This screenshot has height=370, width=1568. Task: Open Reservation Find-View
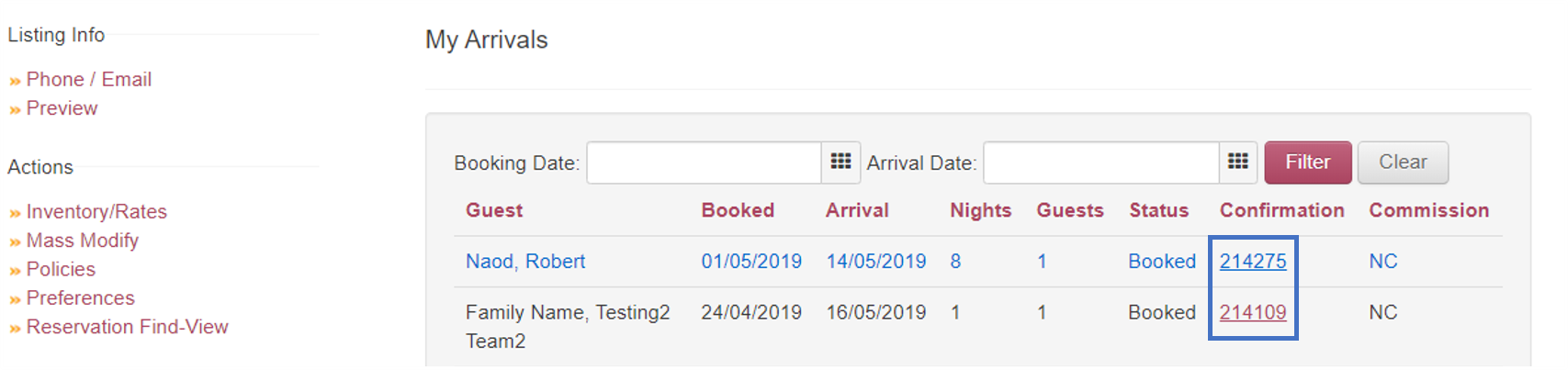click(x=127, y=327)
